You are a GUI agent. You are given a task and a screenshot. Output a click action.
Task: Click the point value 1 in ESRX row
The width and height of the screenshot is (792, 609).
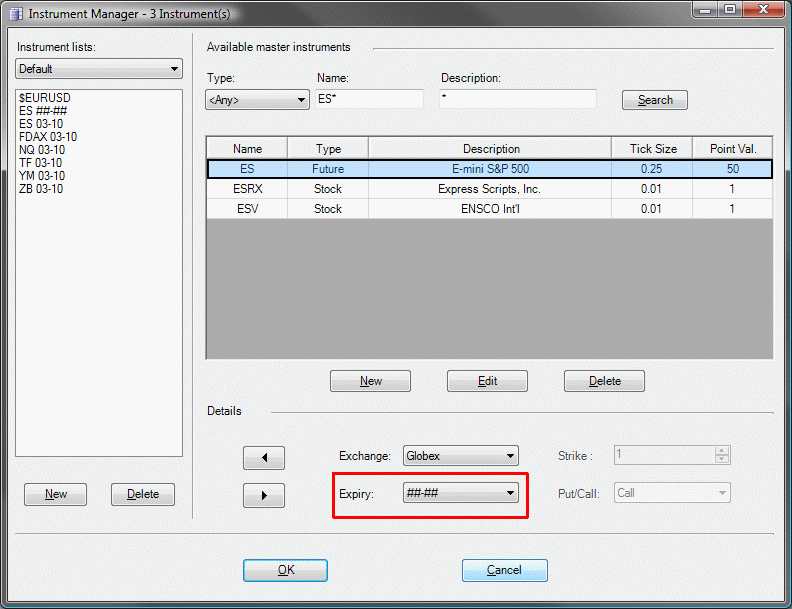tap(732, 189)
